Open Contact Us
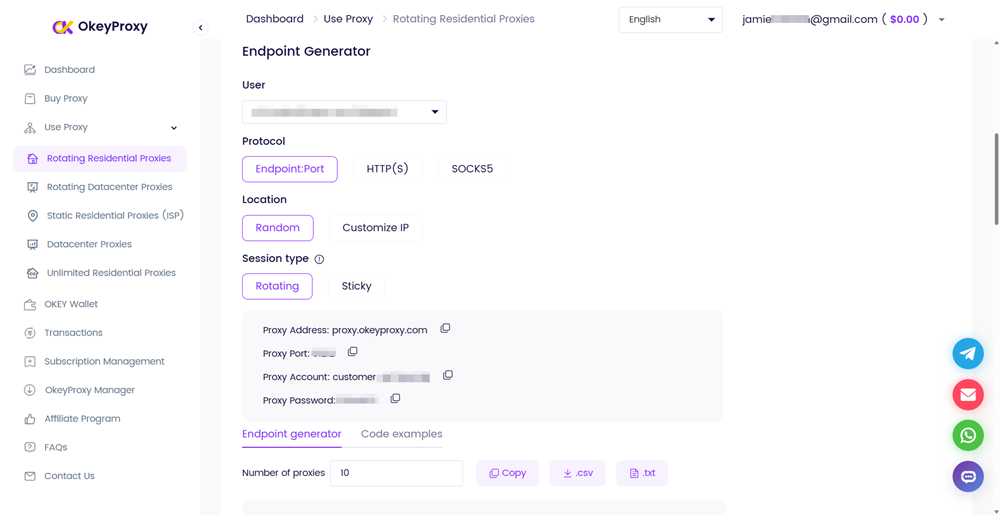Viewport: 1000px width, 515px height. click(70, 476)
